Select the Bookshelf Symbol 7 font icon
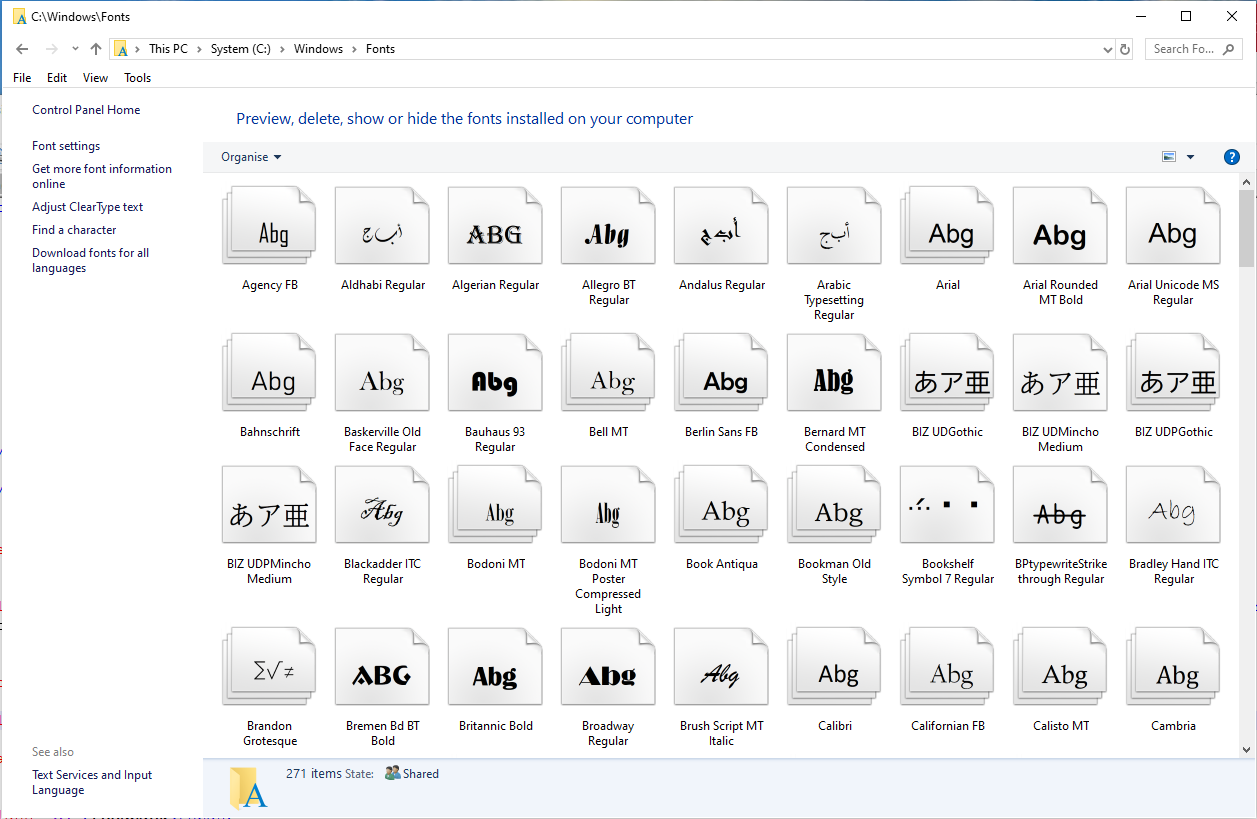Viewport: 1257px width, 819px height. click(947, 506)
